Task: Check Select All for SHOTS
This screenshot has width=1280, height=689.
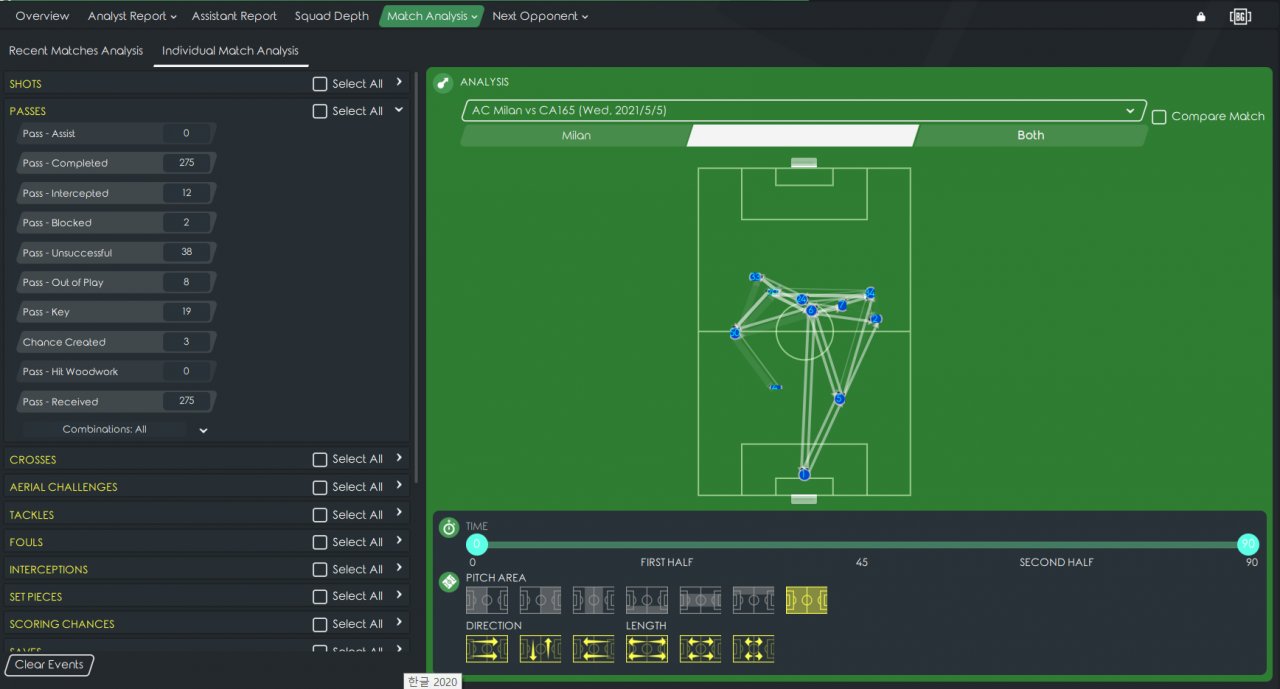Action: pyautogui.click(x=320, y=84)
